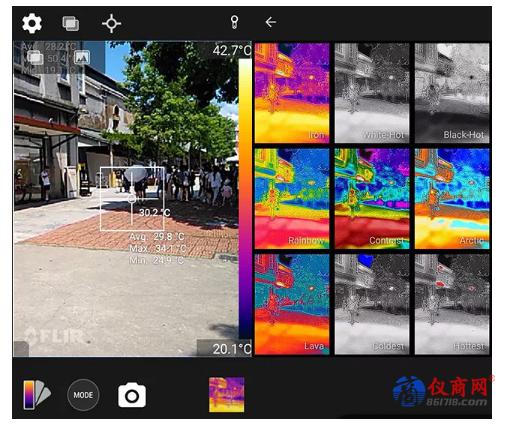Choose the Hottest palette thumbnail
This screenshot has height=428, width=521.
[452, 304]
